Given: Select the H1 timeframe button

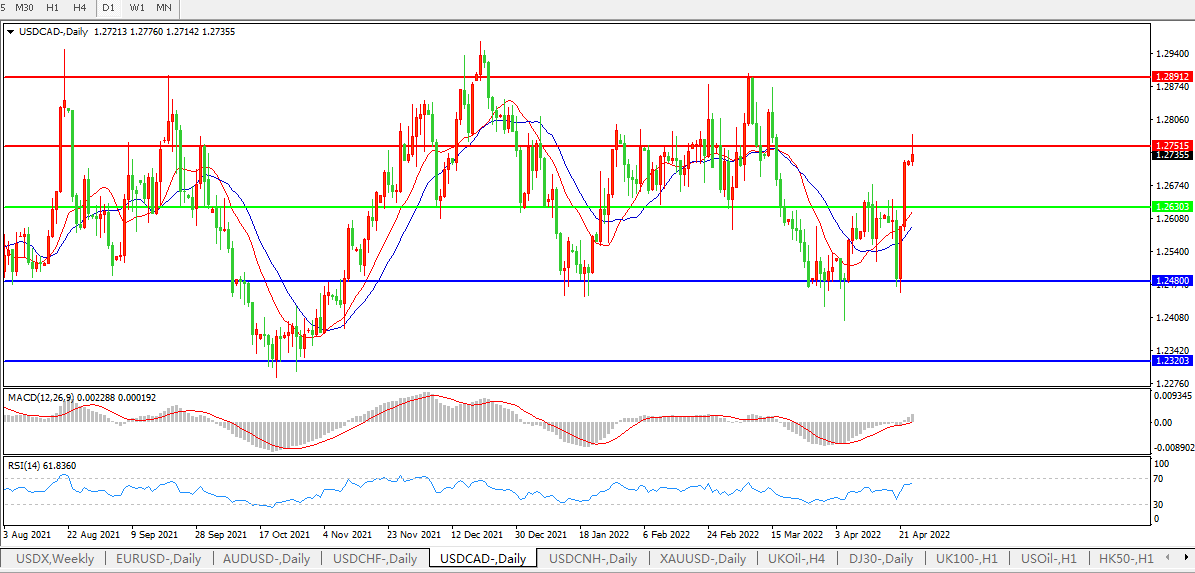Looking at the screenshot, I should (52, 8).
